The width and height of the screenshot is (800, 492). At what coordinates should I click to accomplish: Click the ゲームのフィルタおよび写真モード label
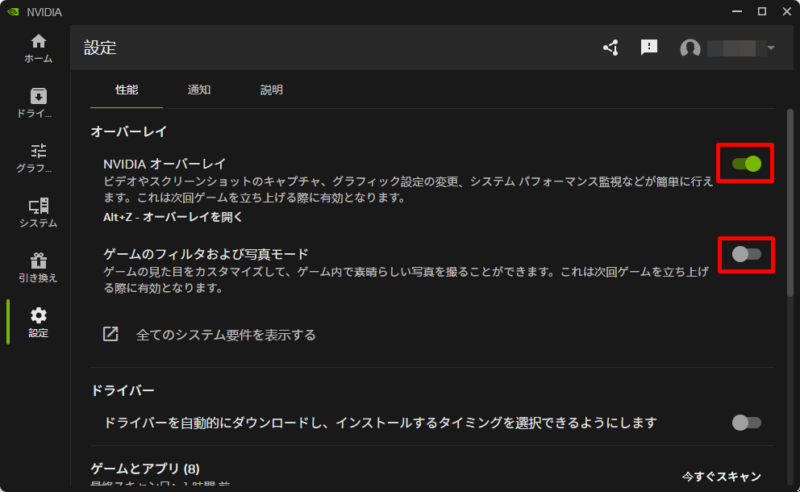(x=206, y=254)
